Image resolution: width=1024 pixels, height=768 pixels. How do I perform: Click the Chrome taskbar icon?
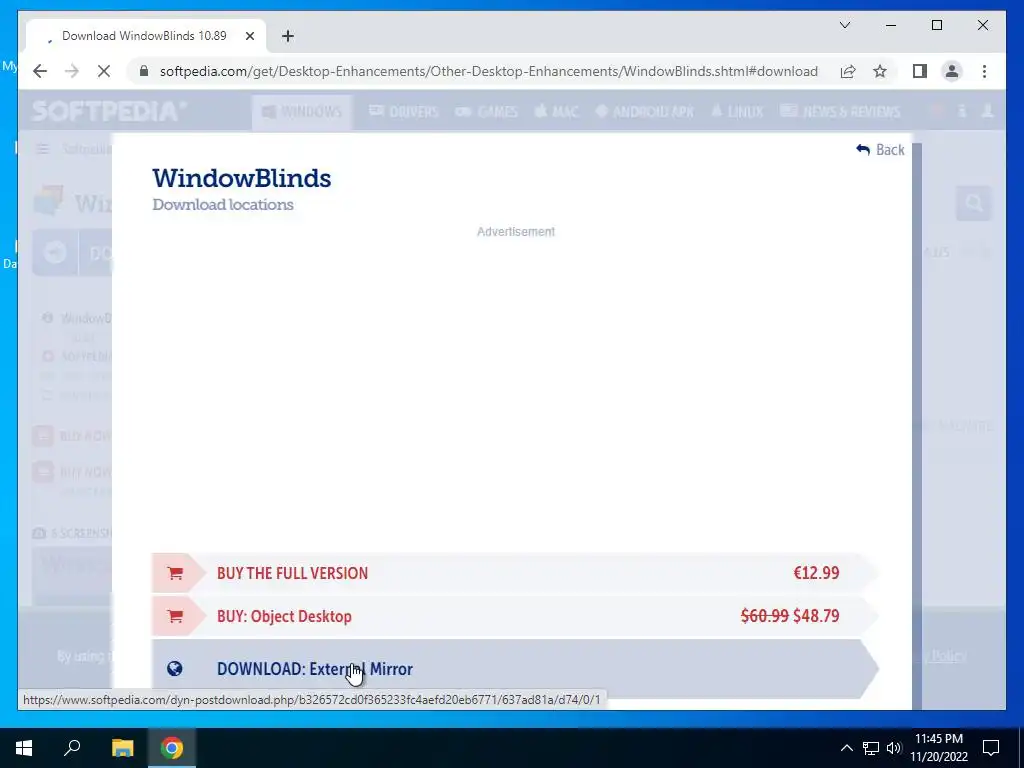coord(172,748)
